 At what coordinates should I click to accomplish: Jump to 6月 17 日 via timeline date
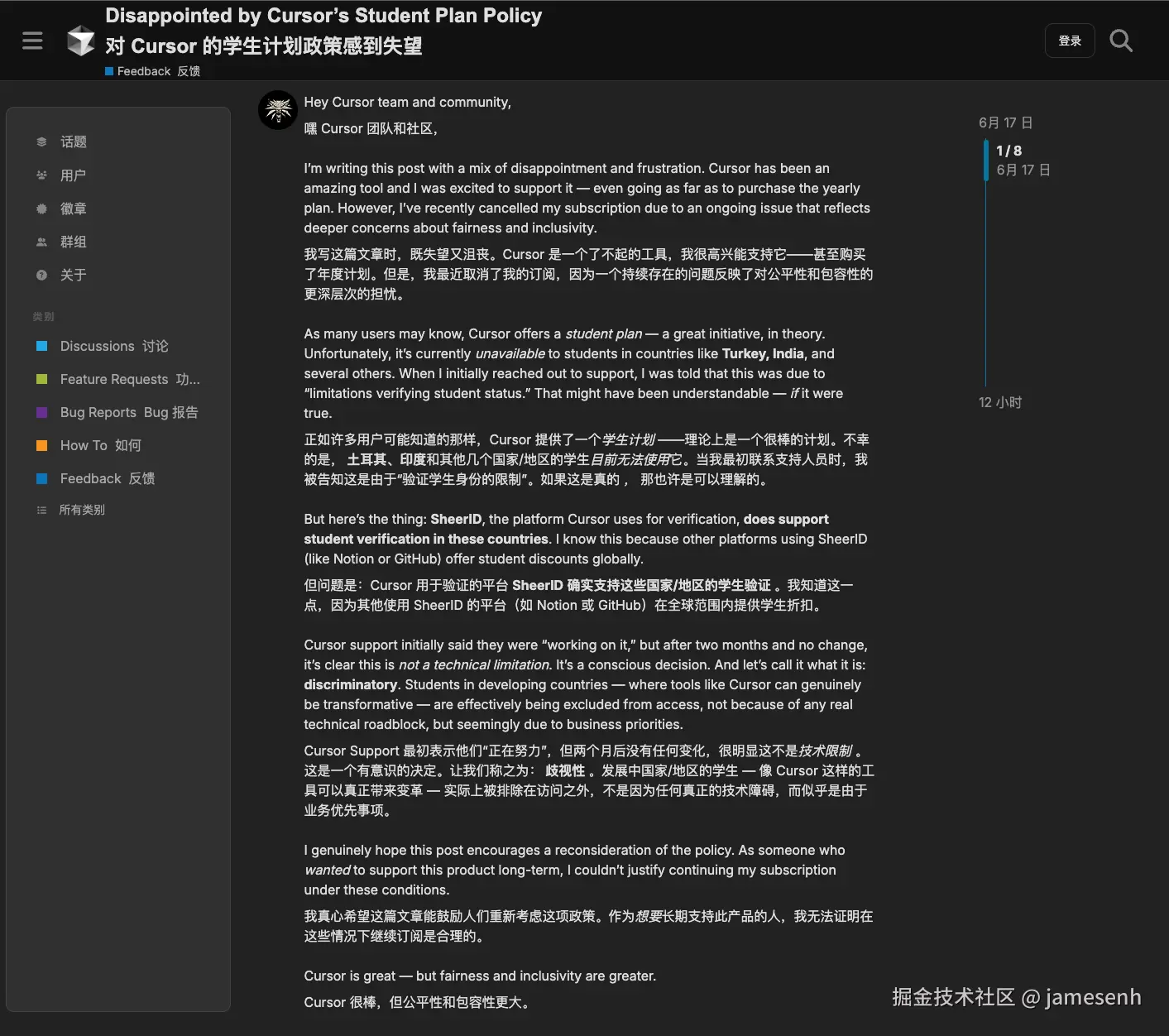tap(1005, 122)
